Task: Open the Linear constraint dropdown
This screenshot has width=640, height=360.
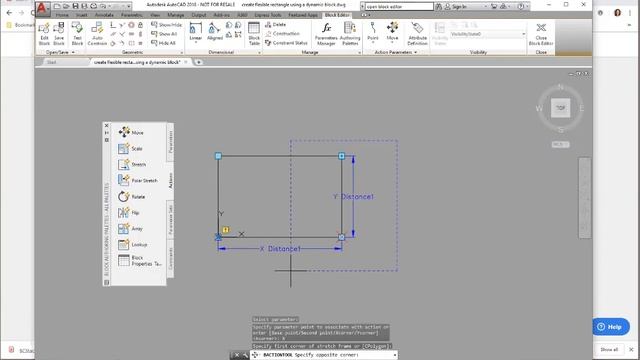Action: pyautogui.click(x=196, y=42)
